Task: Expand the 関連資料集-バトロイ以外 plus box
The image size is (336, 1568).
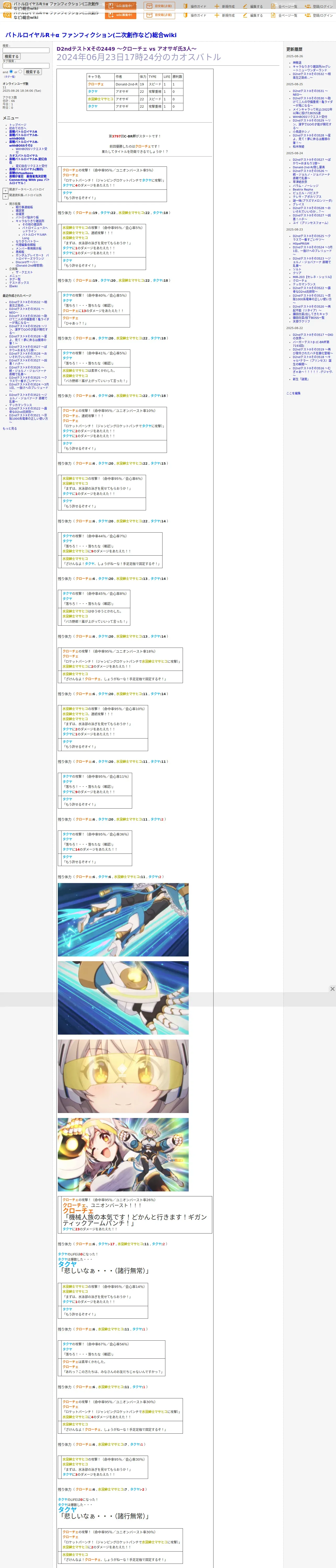Action: [5, 196]
